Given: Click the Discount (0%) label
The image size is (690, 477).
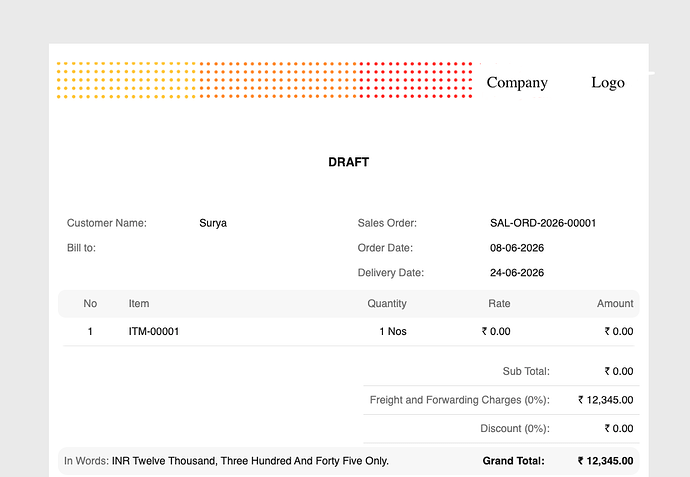Looking at the screenshot, I should (x=515, y=429).
